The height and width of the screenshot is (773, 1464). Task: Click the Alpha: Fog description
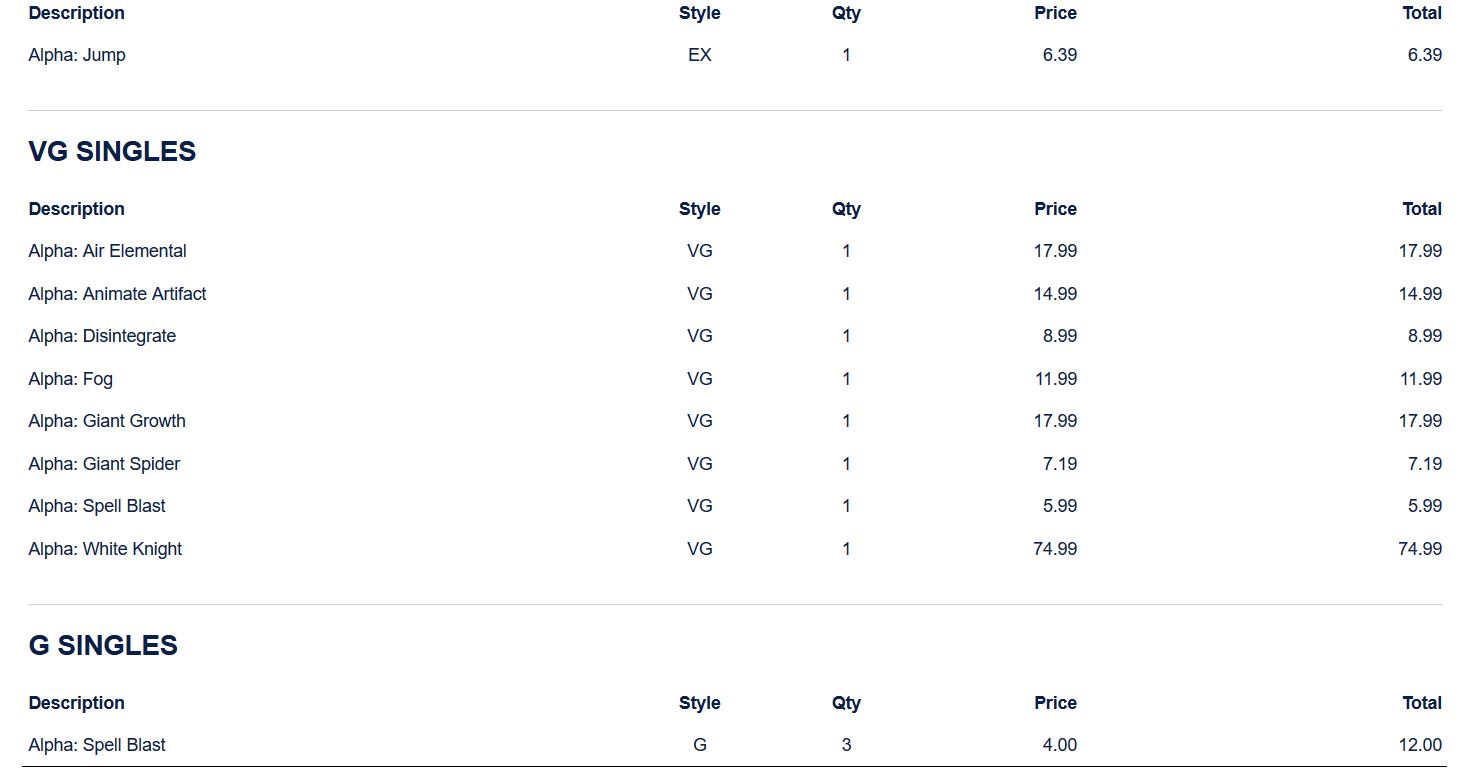(x=70, y=379)
